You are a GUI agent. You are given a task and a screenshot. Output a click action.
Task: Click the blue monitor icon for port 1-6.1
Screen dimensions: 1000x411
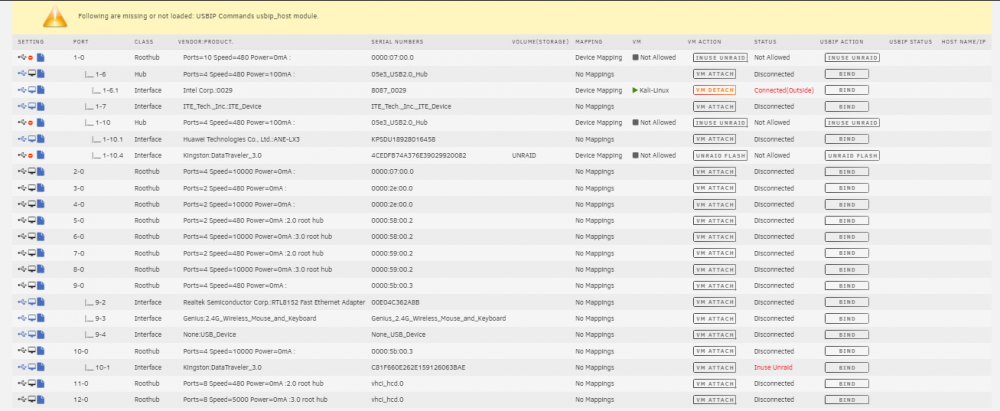pos(31,90)
